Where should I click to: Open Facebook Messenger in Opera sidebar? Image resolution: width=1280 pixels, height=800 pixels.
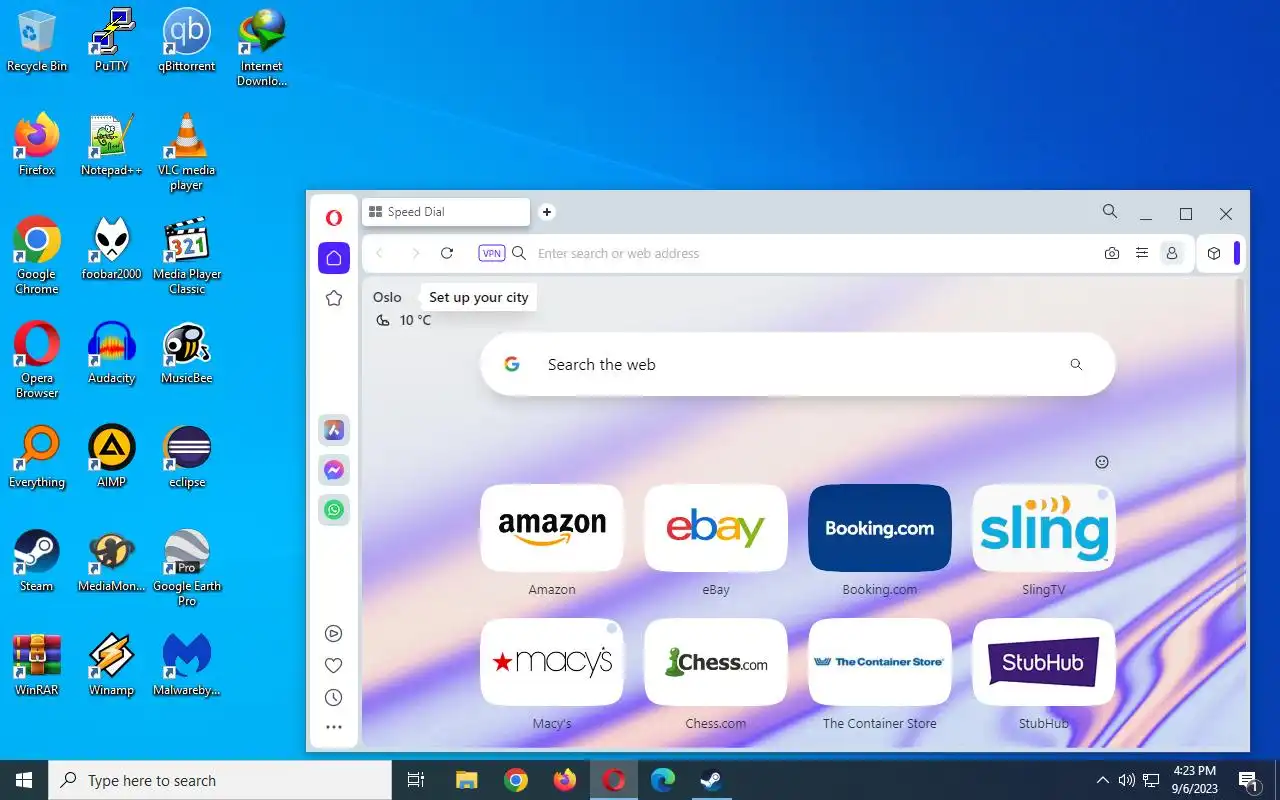click(334, 470)
